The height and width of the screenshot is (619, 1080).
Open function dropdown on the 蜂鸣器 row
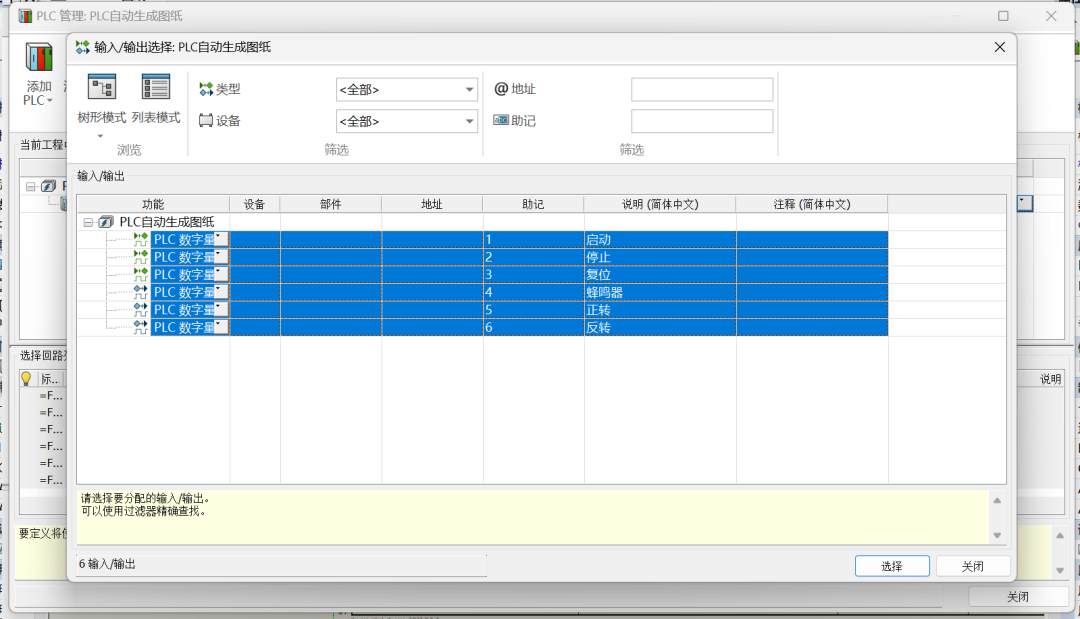pos(221,291)
